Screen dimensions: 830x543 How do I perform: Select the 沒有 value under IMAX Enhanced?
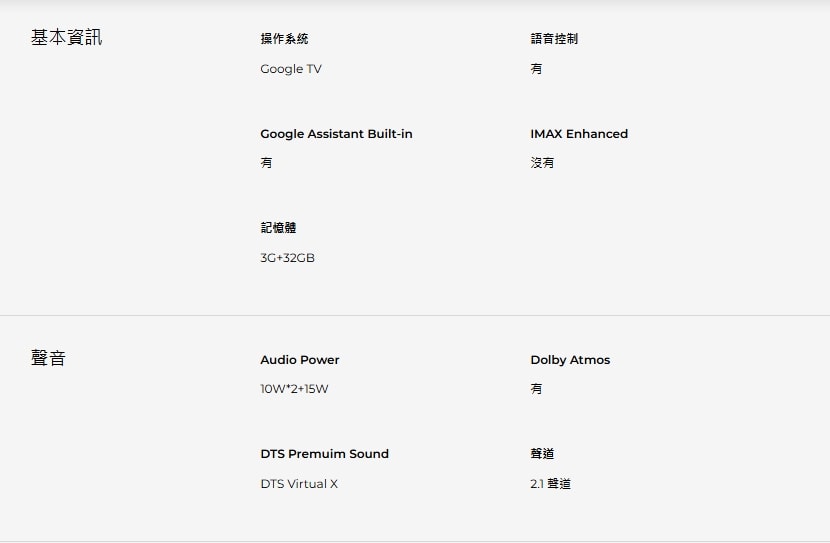pyautogui.click(x=542, y=163)
